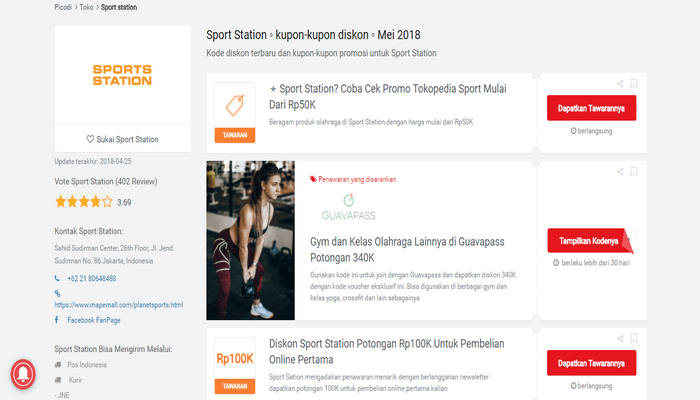Click the Sport Station kupon-kupon diskon heading
The height and width of the screenshot is (400, 700).
click(313, 35)
